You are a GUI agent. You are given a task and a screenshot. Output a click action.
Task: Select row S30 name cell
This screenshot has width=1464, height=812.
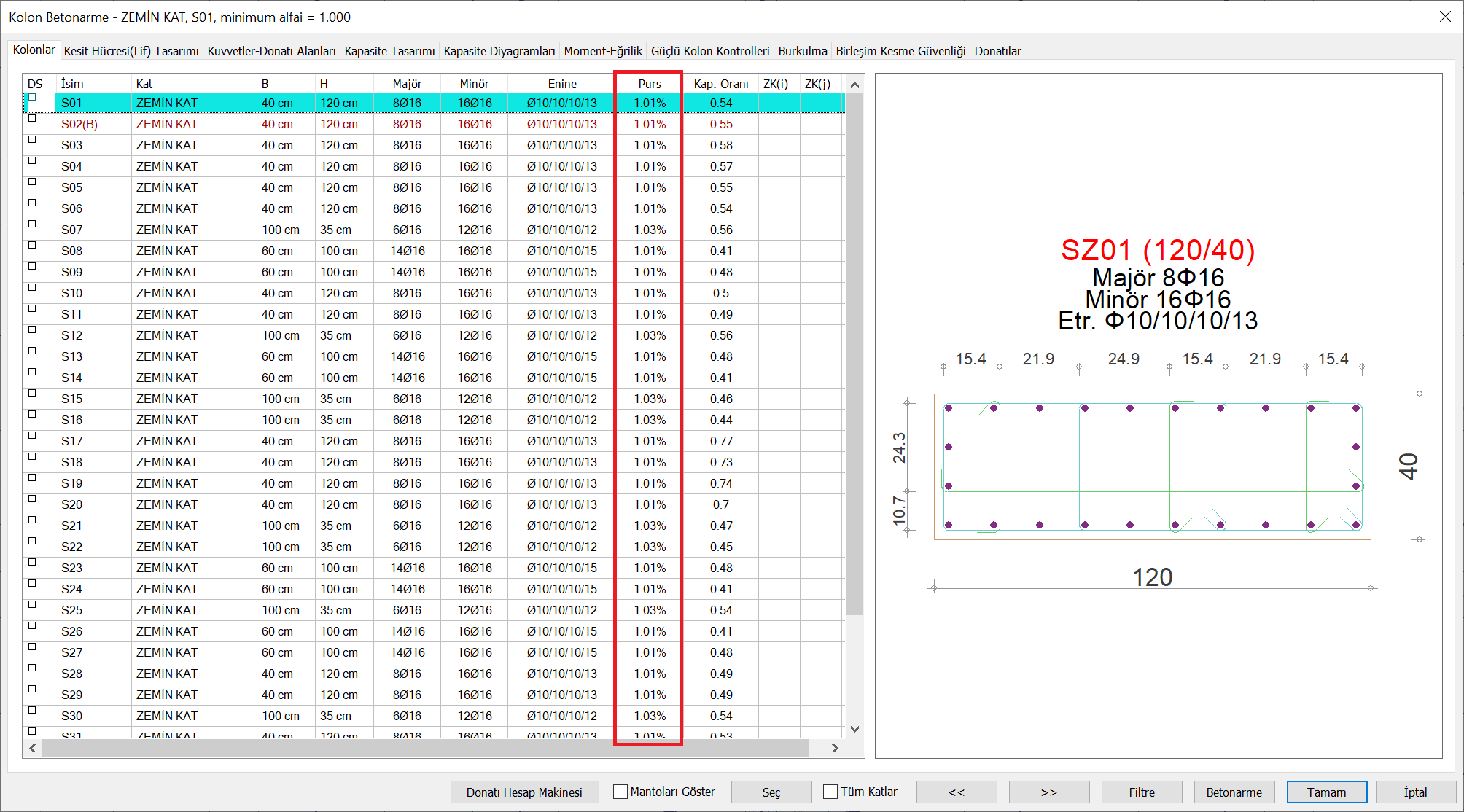(93, 716)
